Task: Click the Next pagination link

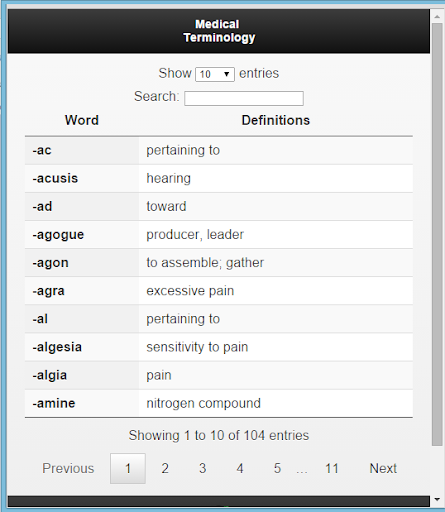Action: click(x=383, y=468)
